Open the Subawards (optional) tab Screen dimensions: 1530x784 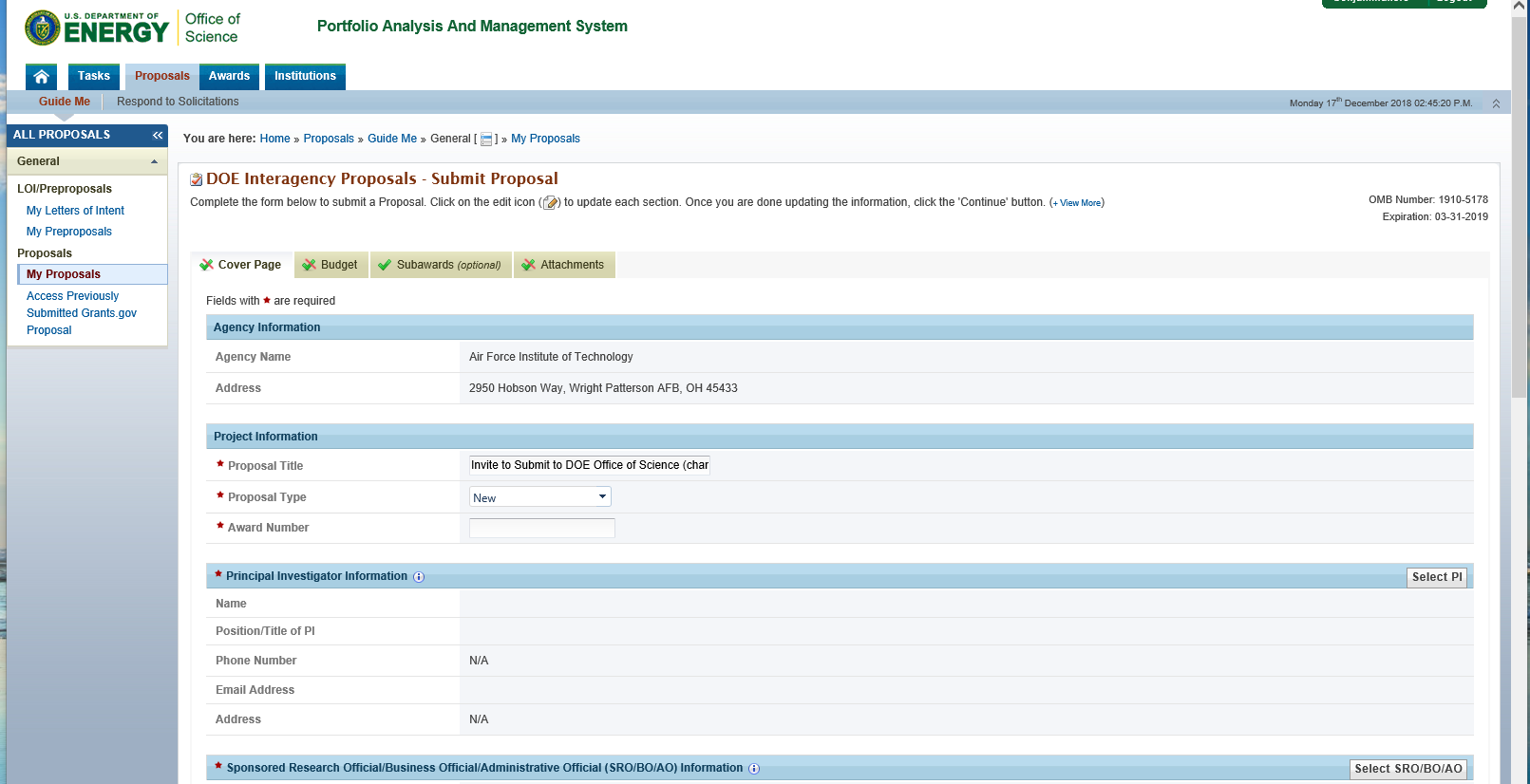coord(440,265)
